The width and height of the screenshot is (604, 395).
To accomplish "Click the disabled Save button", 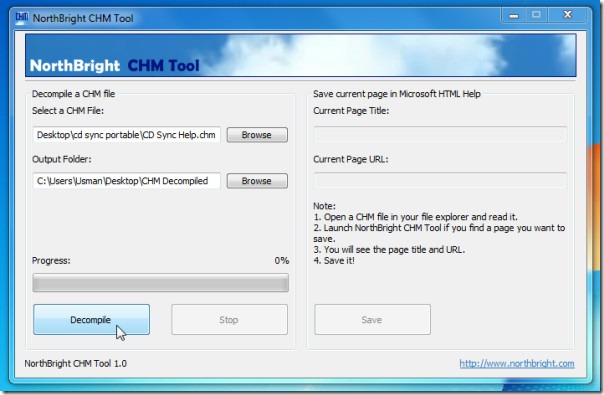I will pyautogui.click(x=372, y=319).
